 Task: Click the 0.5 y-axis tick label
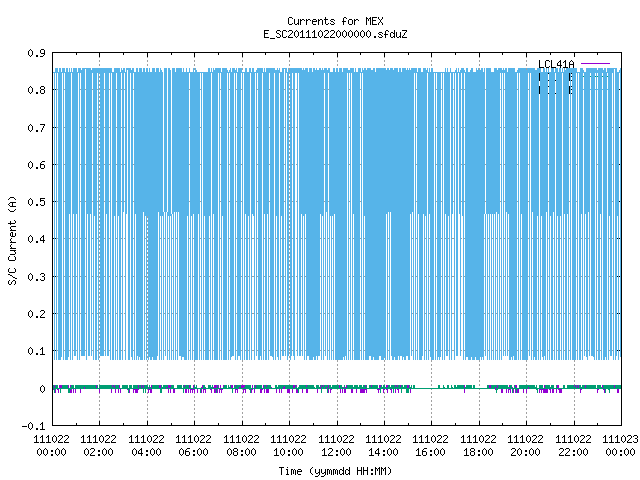pyautogui.click(x=36, y=202)
